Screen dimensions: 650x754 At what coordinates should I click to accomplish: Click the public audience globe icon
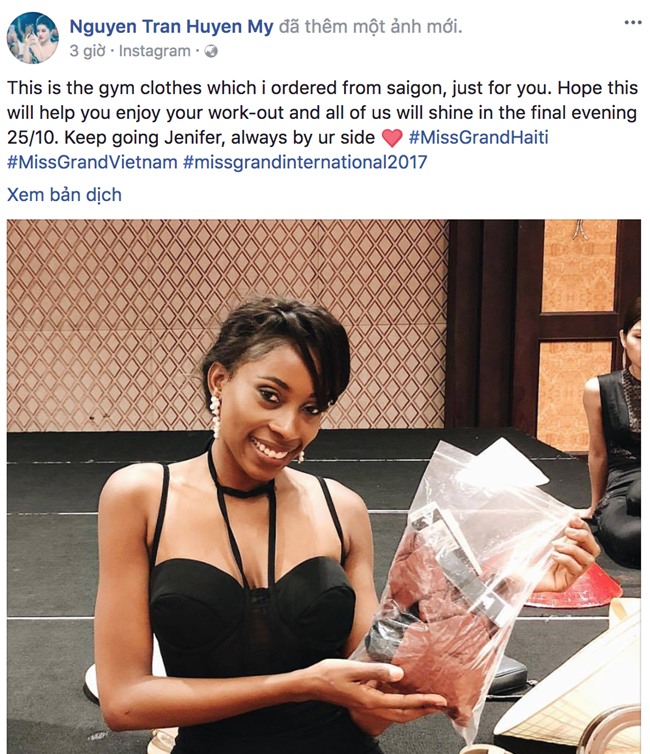[211, 51]
